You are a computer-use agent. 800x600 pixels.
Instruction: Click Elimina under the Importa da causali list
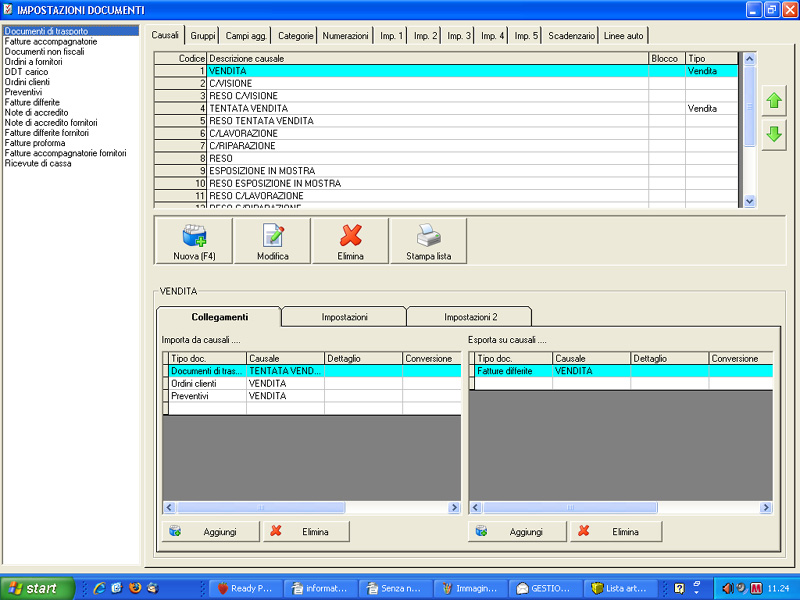click(x=306, y=532)
